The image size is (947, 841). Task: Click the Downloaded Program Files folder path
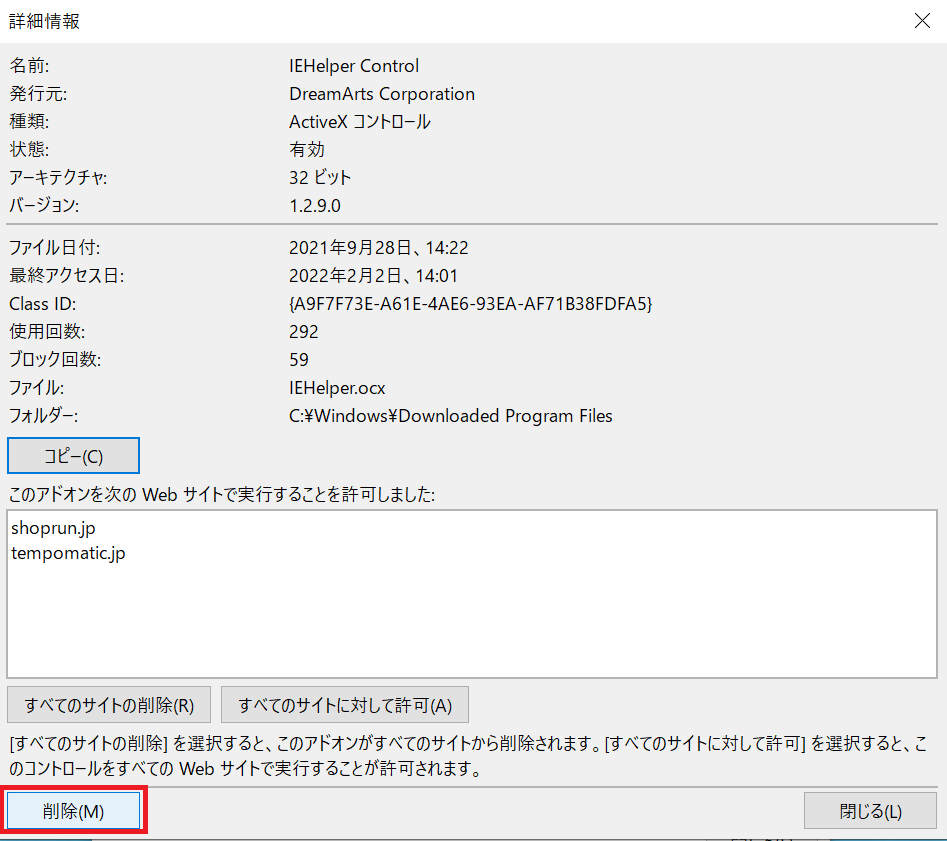450,415
